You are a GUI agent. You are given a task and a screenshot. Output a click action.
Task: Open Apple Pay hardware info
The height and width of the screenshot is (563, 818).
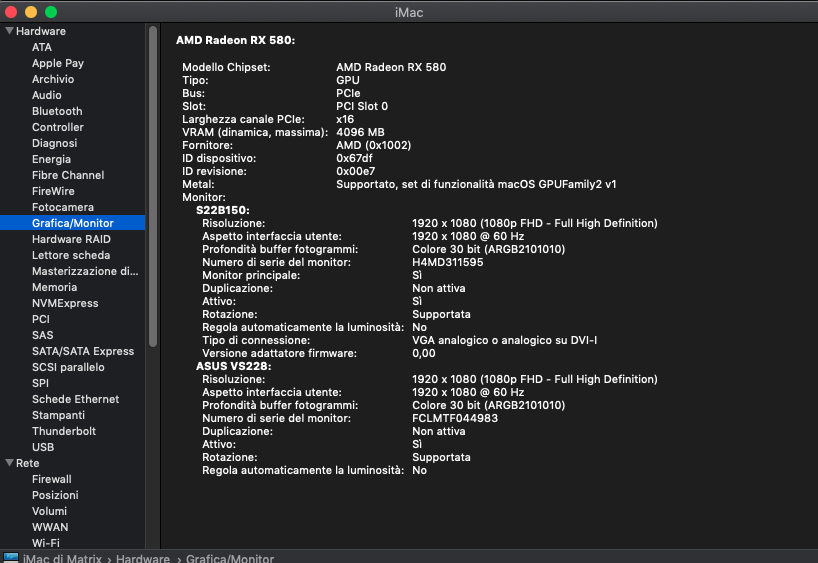coord(58,63)
